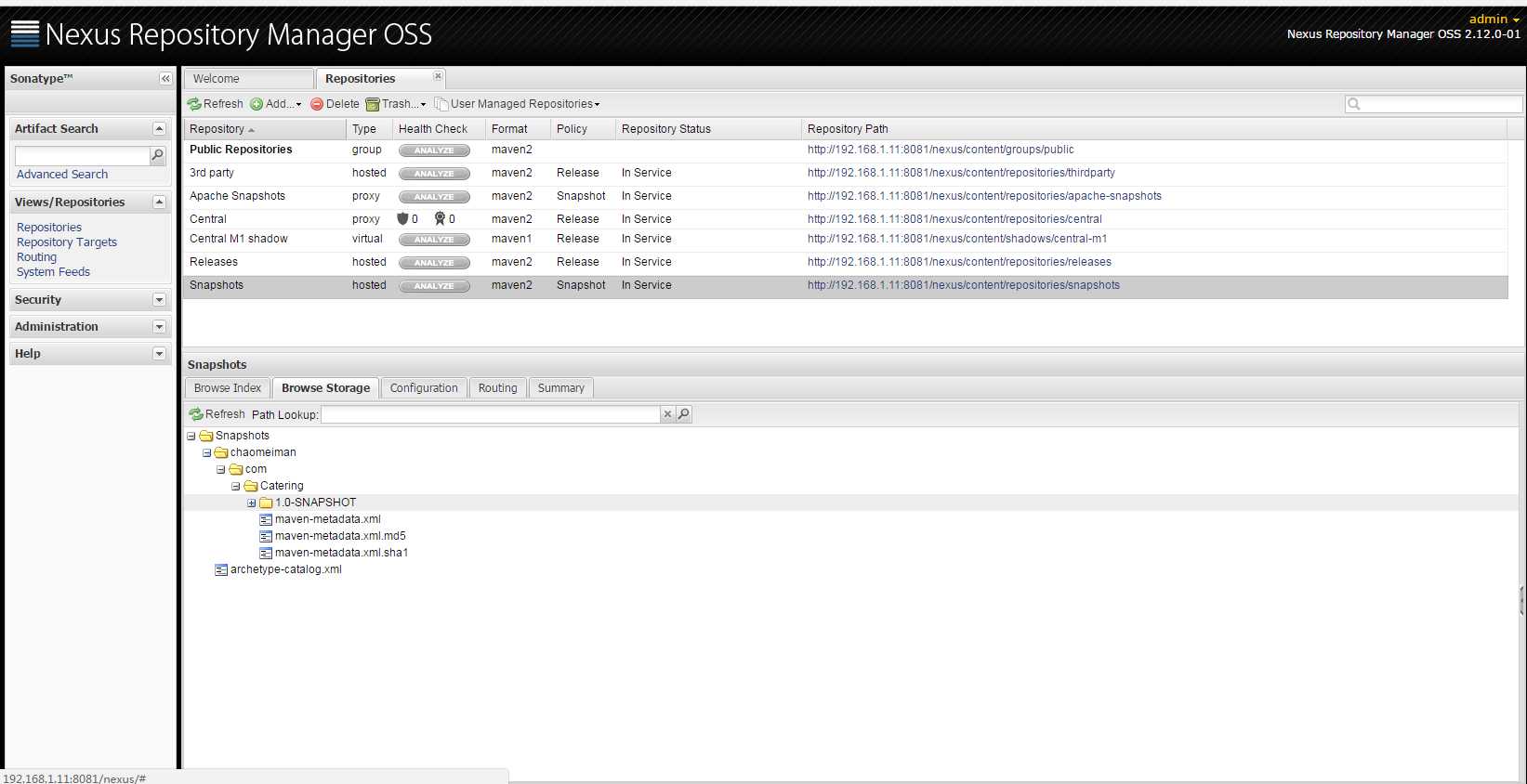This screenshot has width=1527, height=784.
Task: Select maven-metadata.xml file
Action: tap(327, 519)
